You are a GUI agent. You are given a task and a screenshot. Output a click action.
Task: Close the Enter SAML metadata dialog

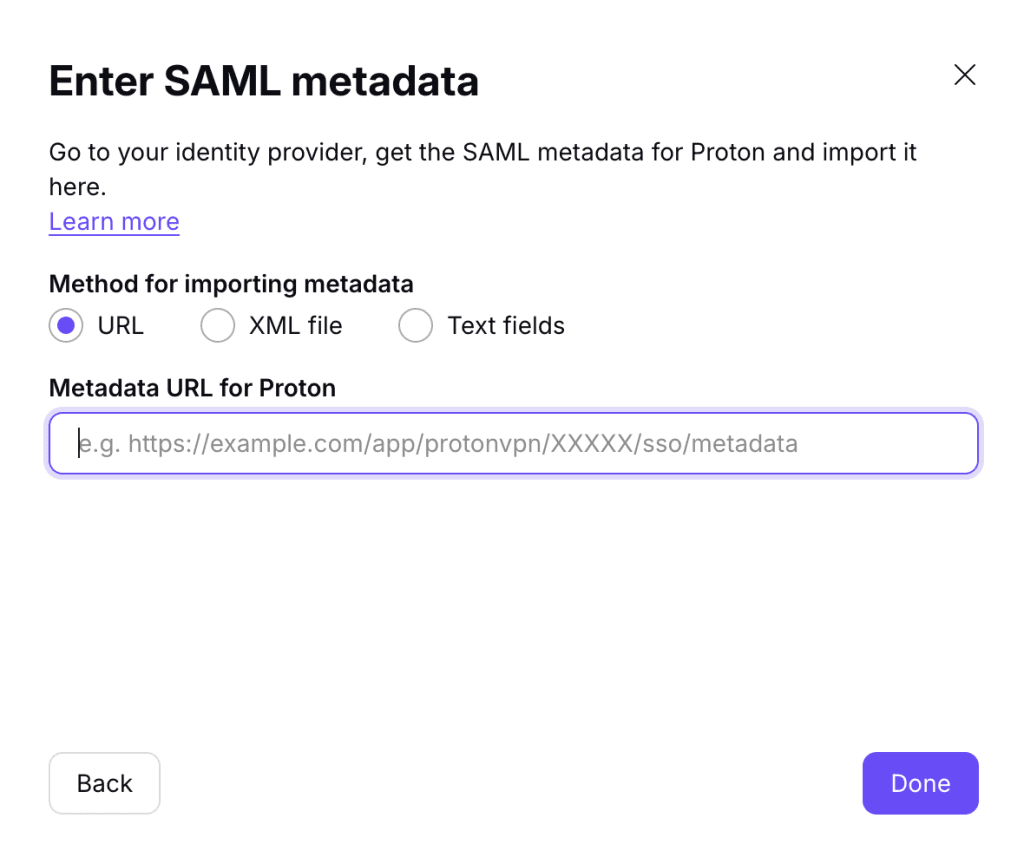[x=964, y=75]
